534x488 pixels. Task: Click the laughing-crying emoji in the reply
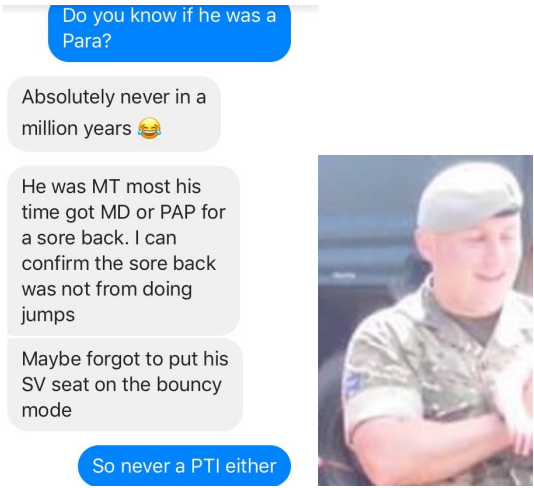pos(150,128)
